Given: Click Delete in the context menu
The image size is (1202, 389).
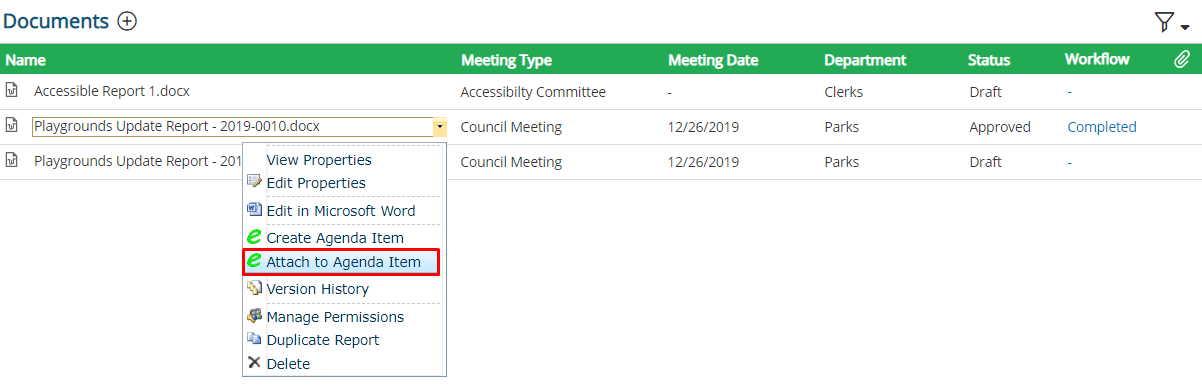Looking at the screenshot, I should (x=288, y=364).
